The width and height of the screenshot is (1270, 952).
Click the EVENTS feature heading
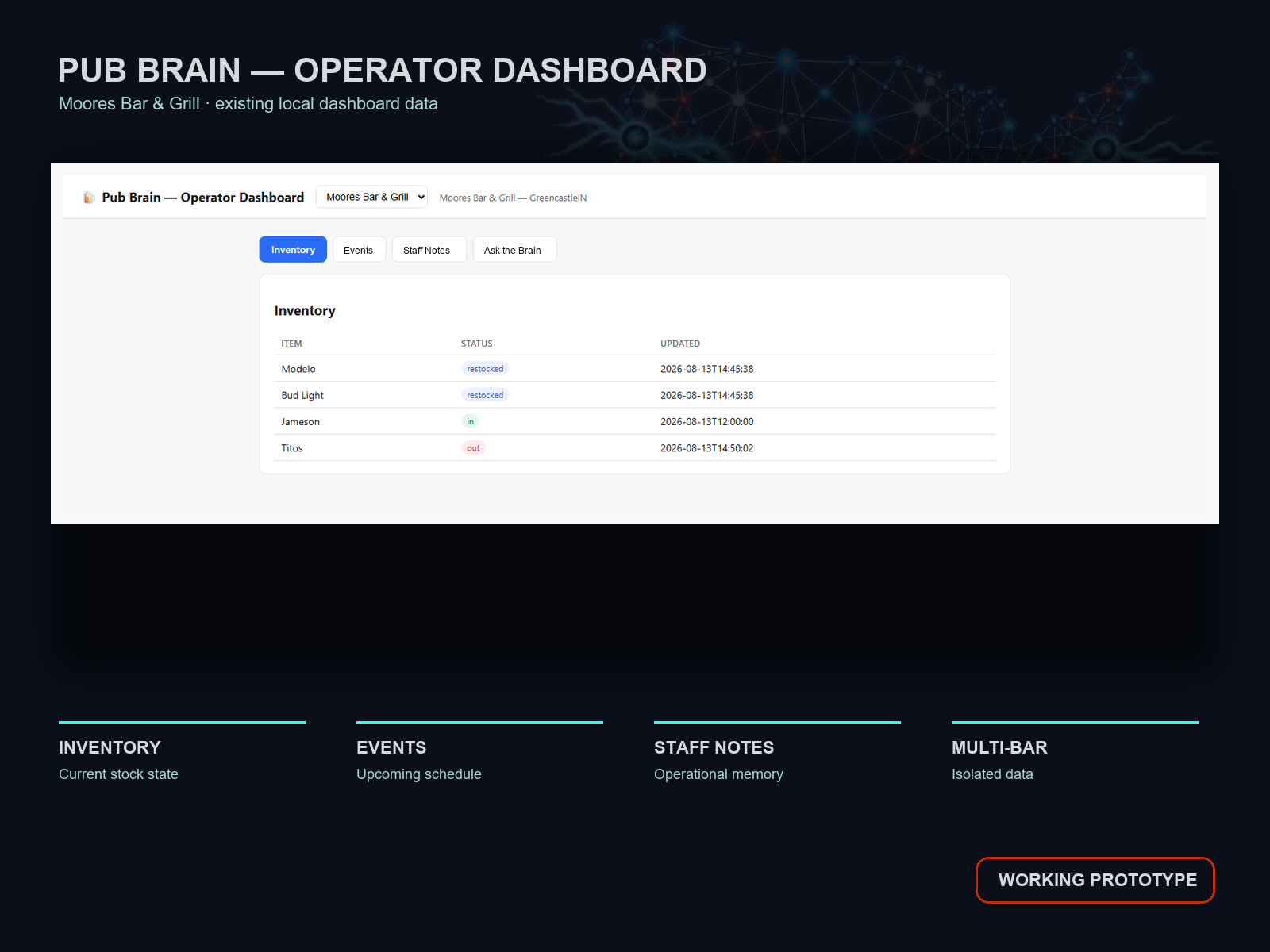click(391, 747)
